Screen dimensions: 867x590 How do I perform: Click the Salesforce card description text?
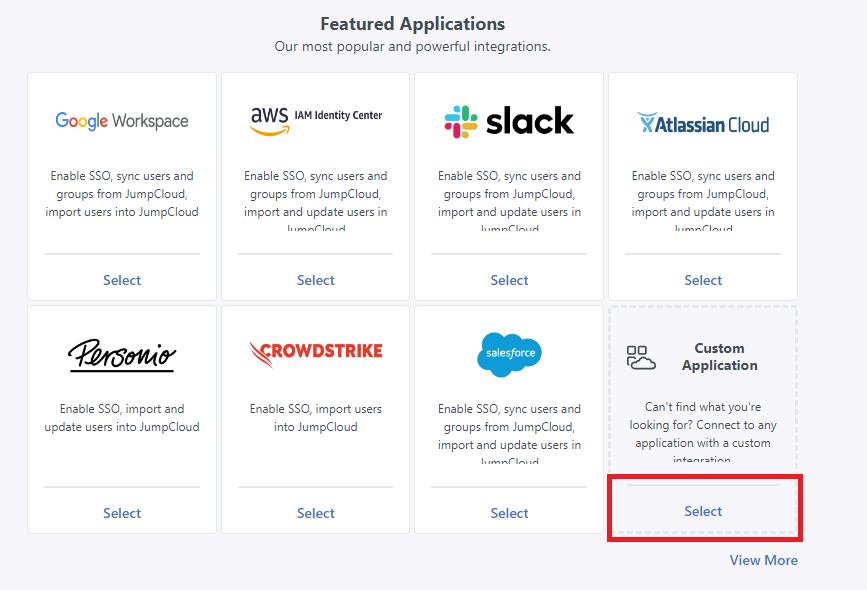(x=509, y=433)
